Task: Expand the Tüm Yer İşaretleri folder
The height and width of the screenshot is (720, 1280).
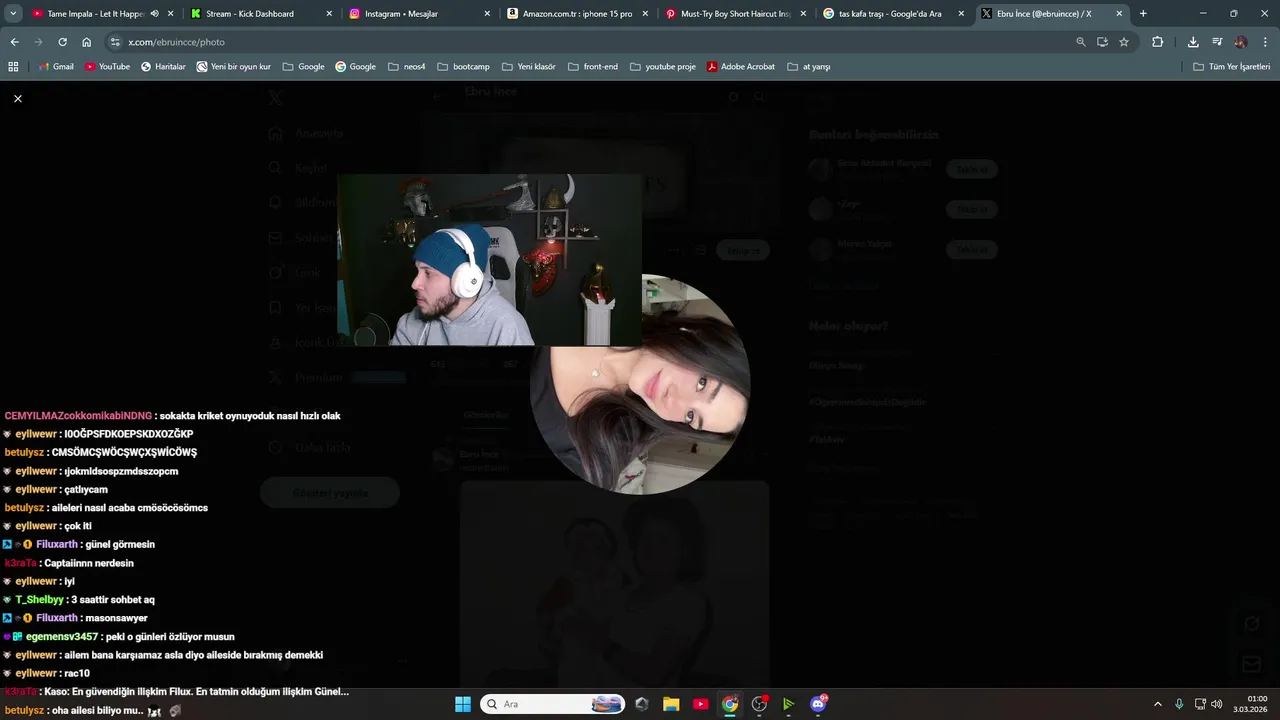Action: (1232, 66)
